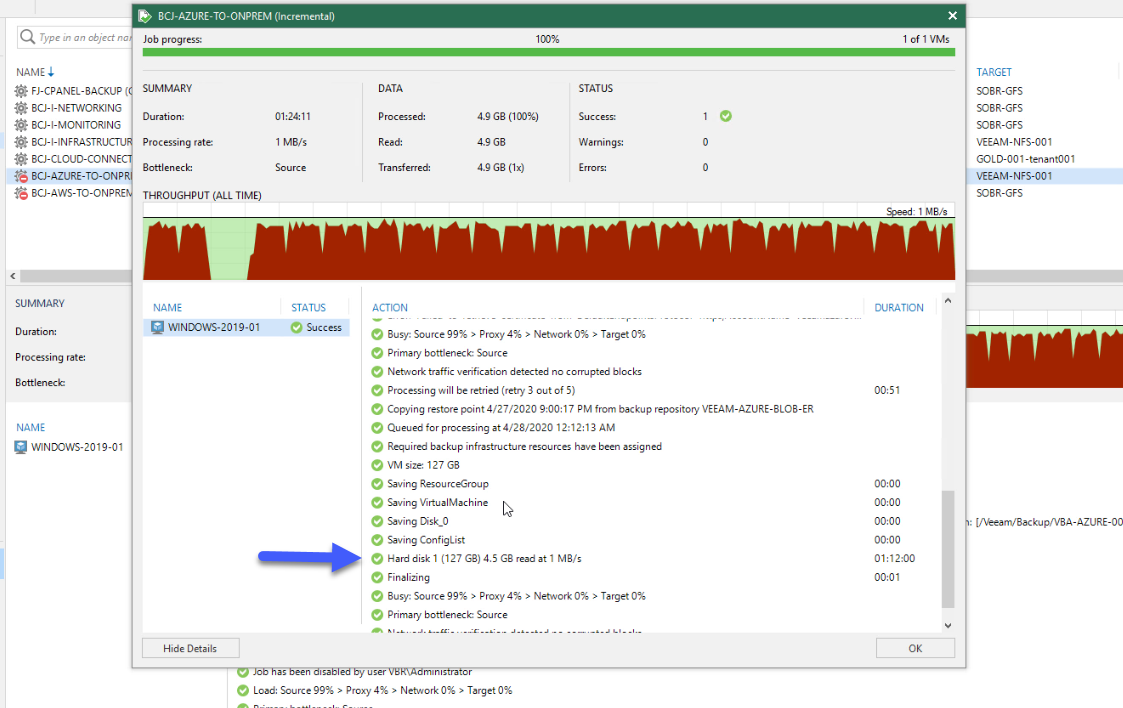The height and width of the screenshot is (708, 1123).
Task: Click the action log scroll down arrow
Action: pyautogui.click(x=948, y=625)
